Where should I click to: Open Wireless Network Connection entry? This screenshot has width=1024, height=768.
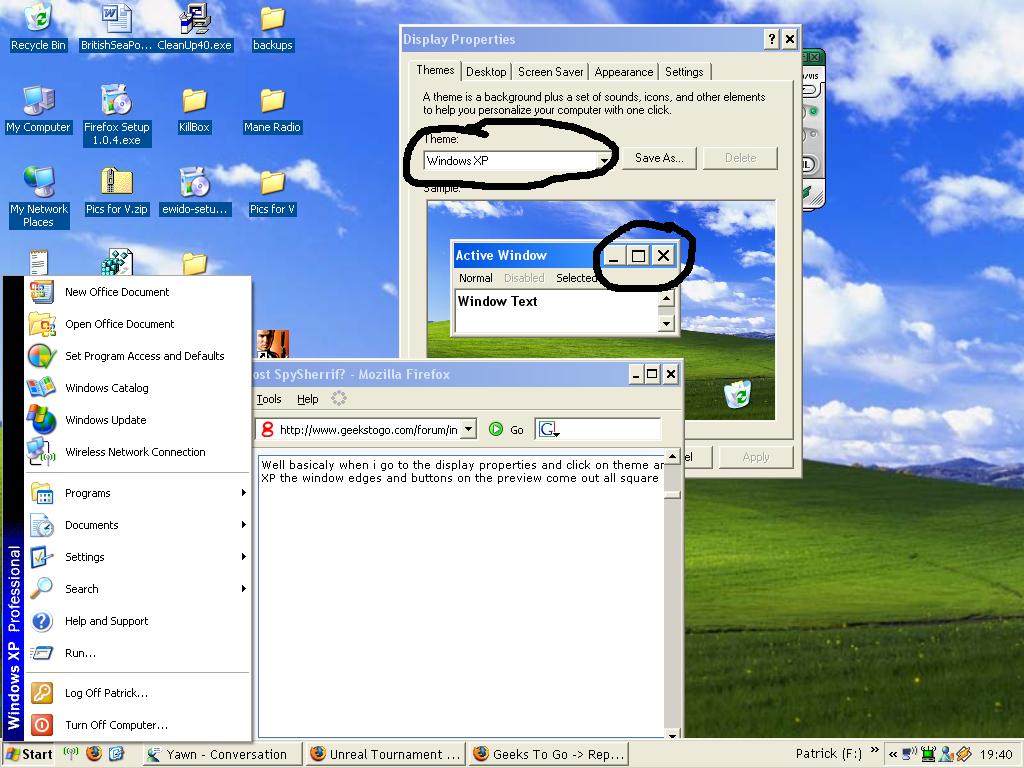138,452
